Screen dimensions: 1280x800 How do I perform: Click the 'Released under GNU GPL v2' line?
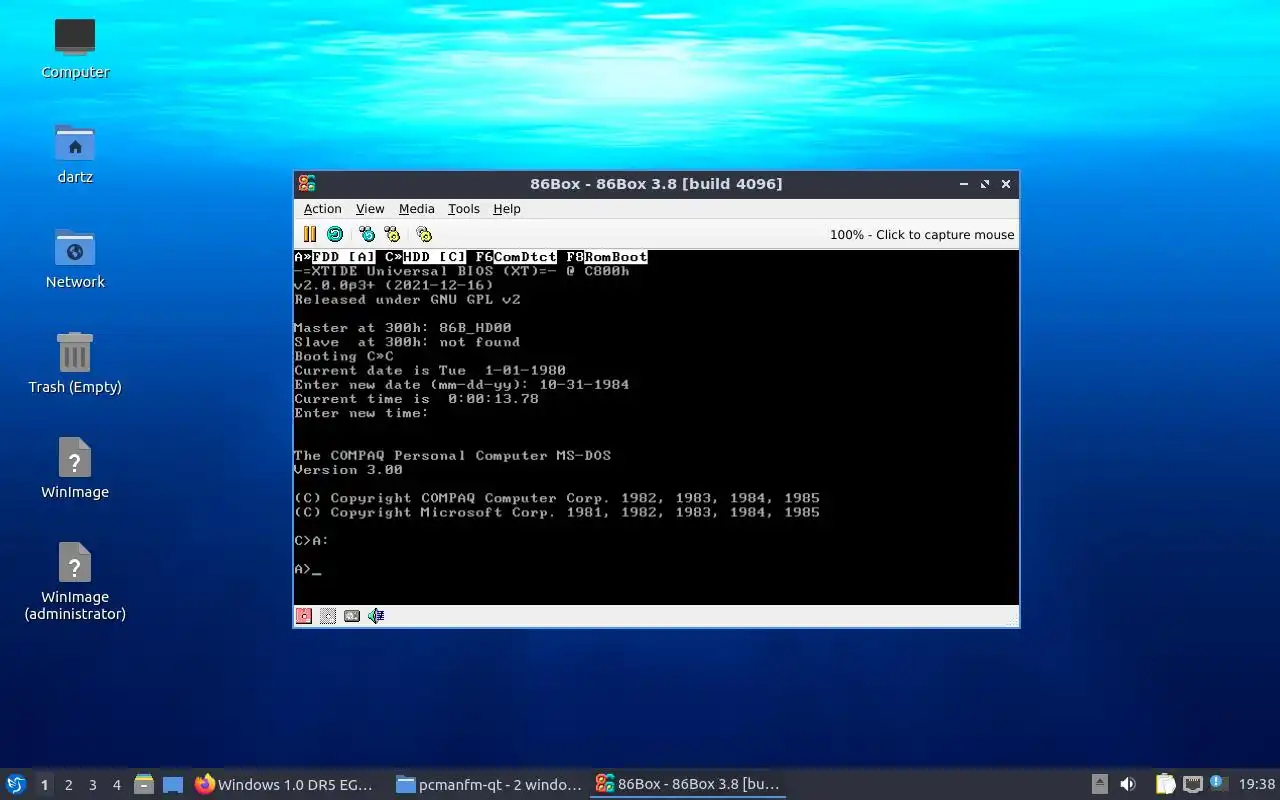[407, 299]
